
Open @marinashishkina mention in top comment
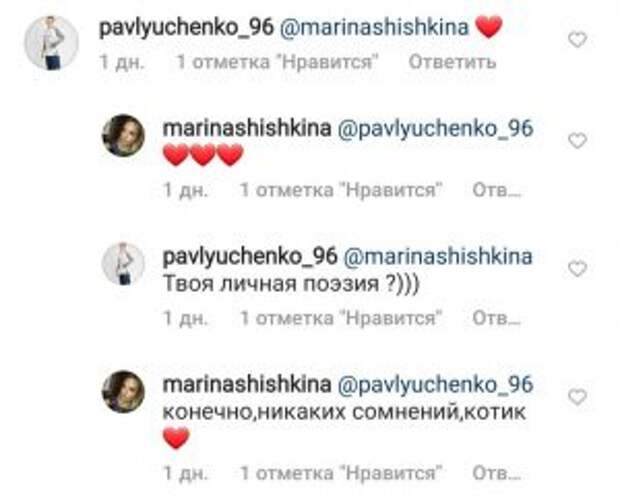tap(374, 27)
